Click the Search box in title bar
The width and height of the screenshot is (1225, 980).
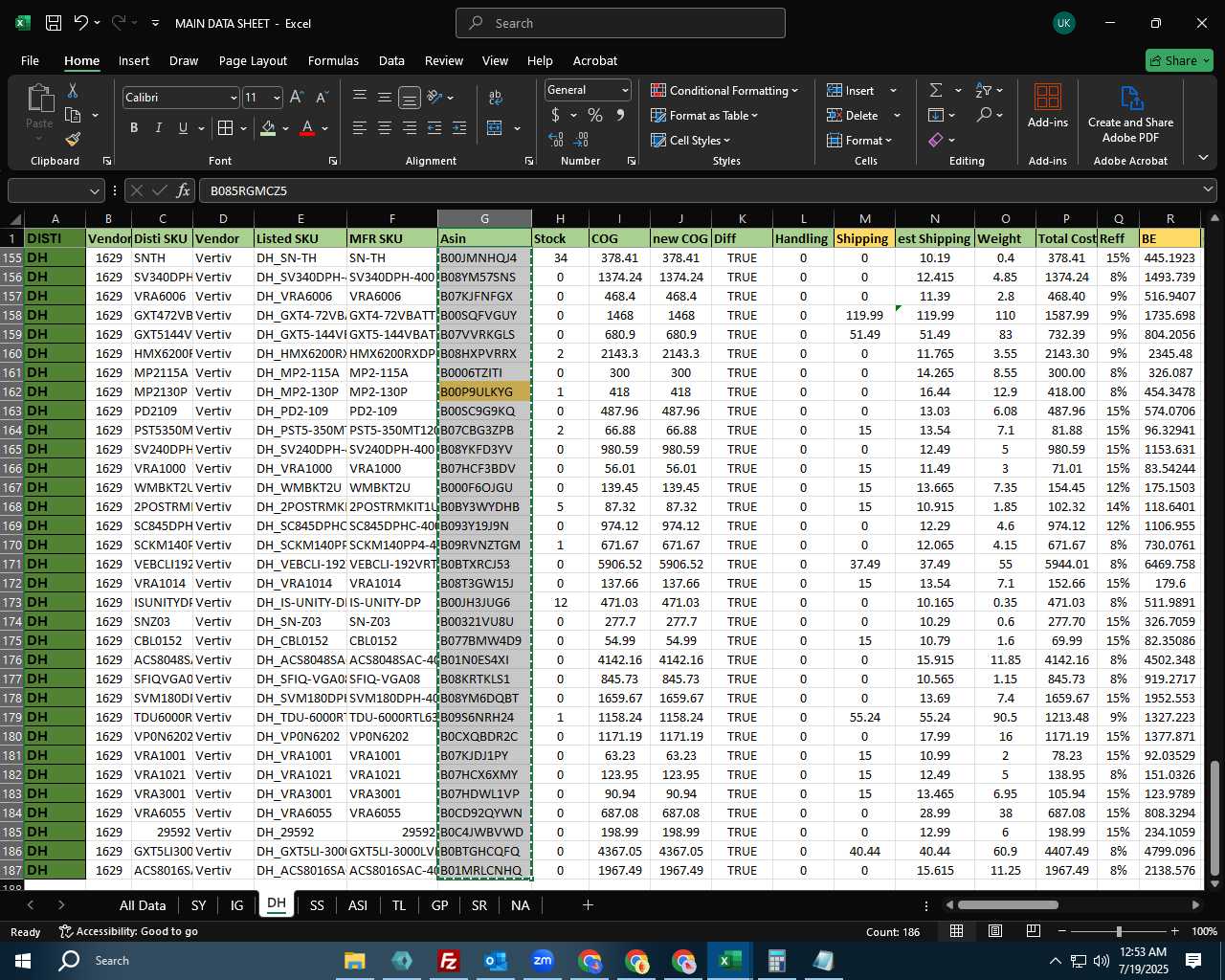click(x=620, y=23)
